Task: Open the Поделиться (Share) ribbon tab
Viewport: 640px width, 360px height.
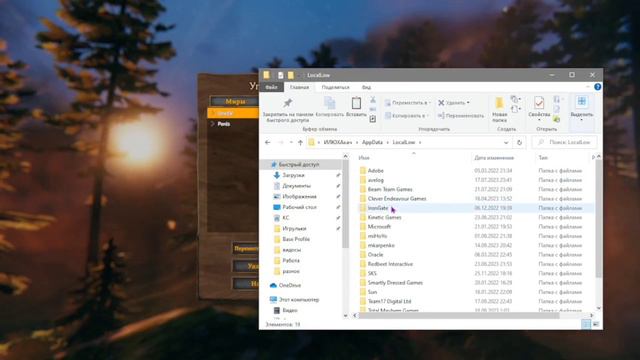Action: tap(335, 87)
